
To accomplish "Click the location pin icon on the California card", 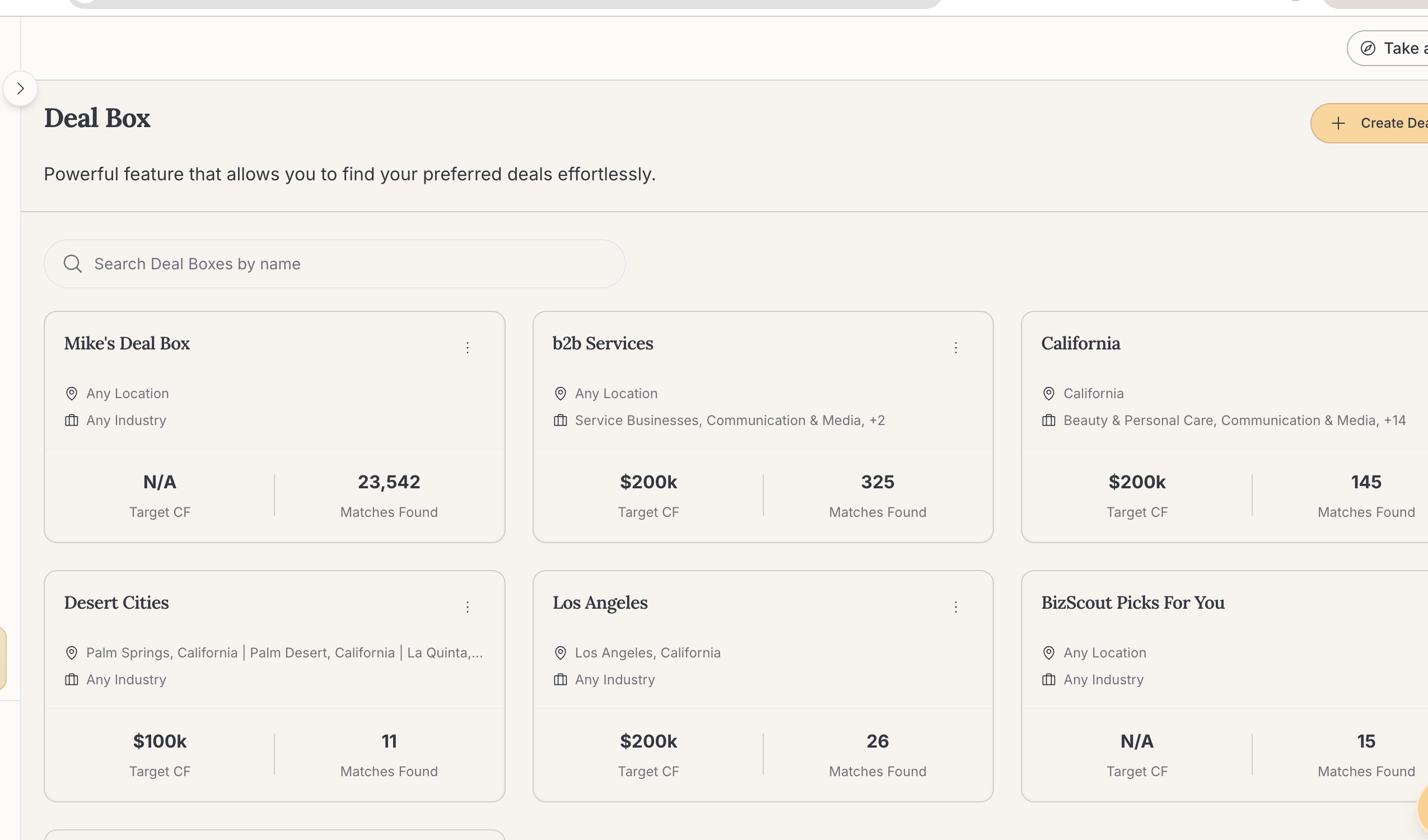I will click(1048, 393).
